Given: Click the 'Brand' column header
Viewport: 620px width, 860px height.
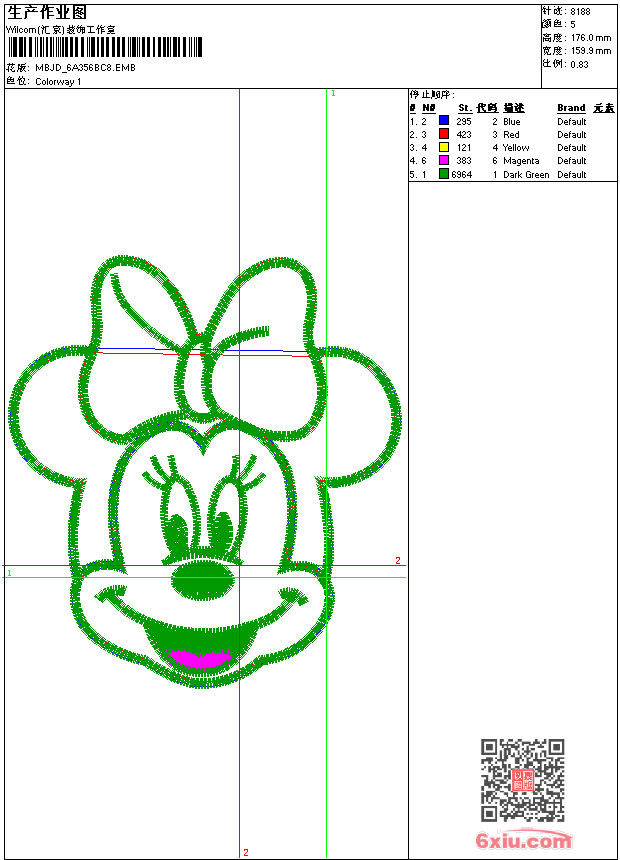Looking at the screenshot, I should 571,108.
